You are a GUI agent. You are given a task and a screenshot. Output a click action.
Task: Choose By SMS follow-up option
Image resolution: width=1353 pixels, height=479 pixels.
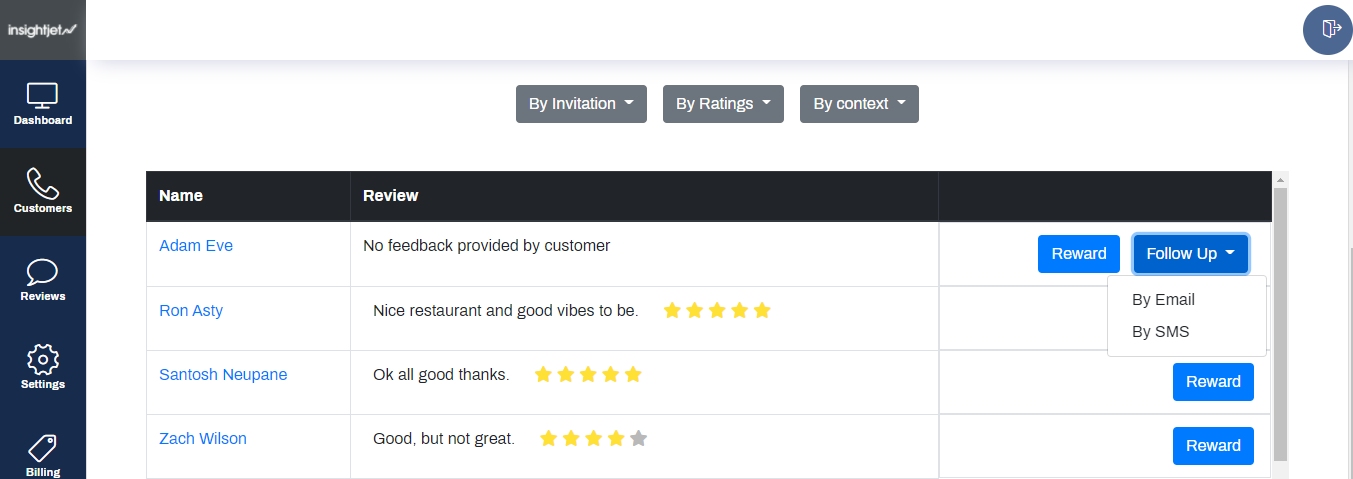pyautogui.click(x=1160, y=332)
